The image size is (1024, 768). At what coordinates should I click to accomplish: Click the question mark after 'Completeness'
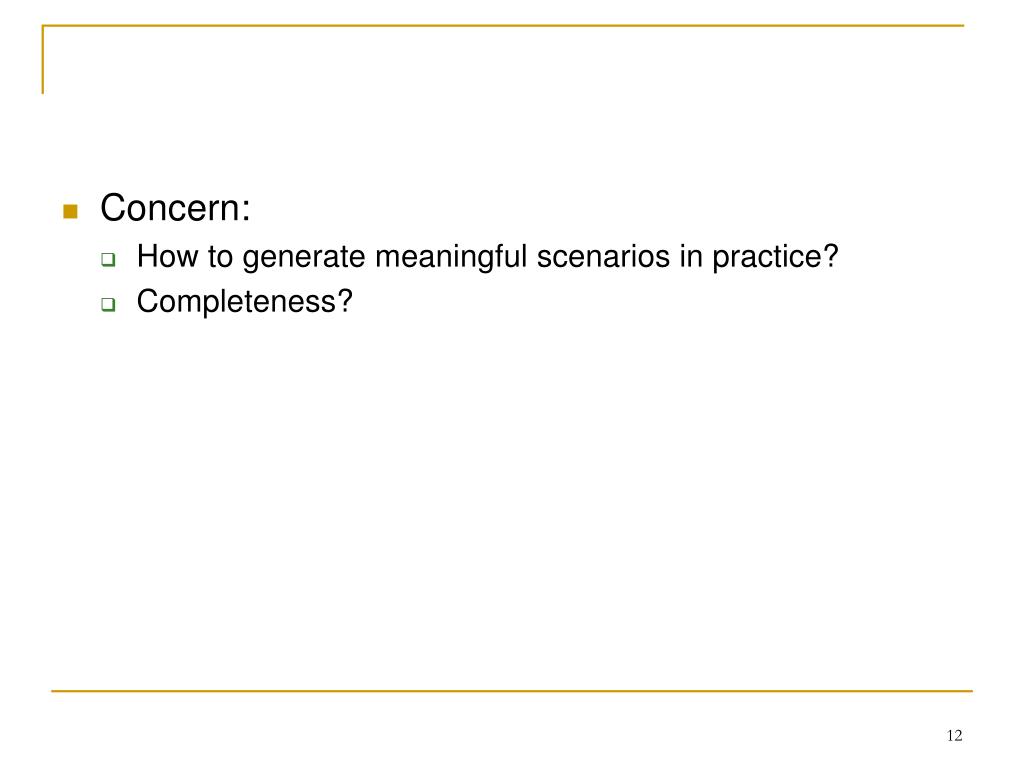[345, 301]
